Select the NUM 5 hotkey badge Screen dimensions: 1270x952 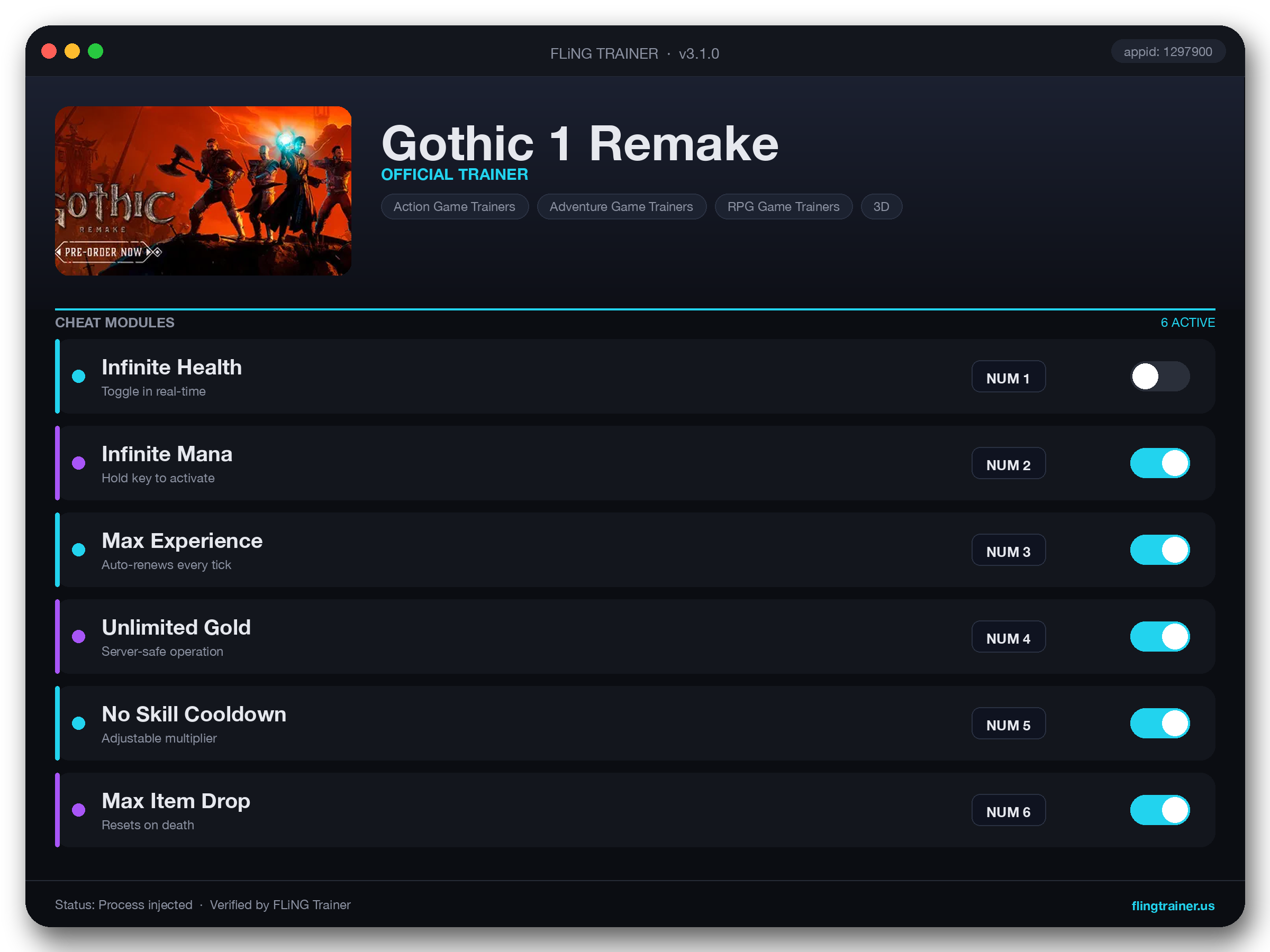point(1008,724)
